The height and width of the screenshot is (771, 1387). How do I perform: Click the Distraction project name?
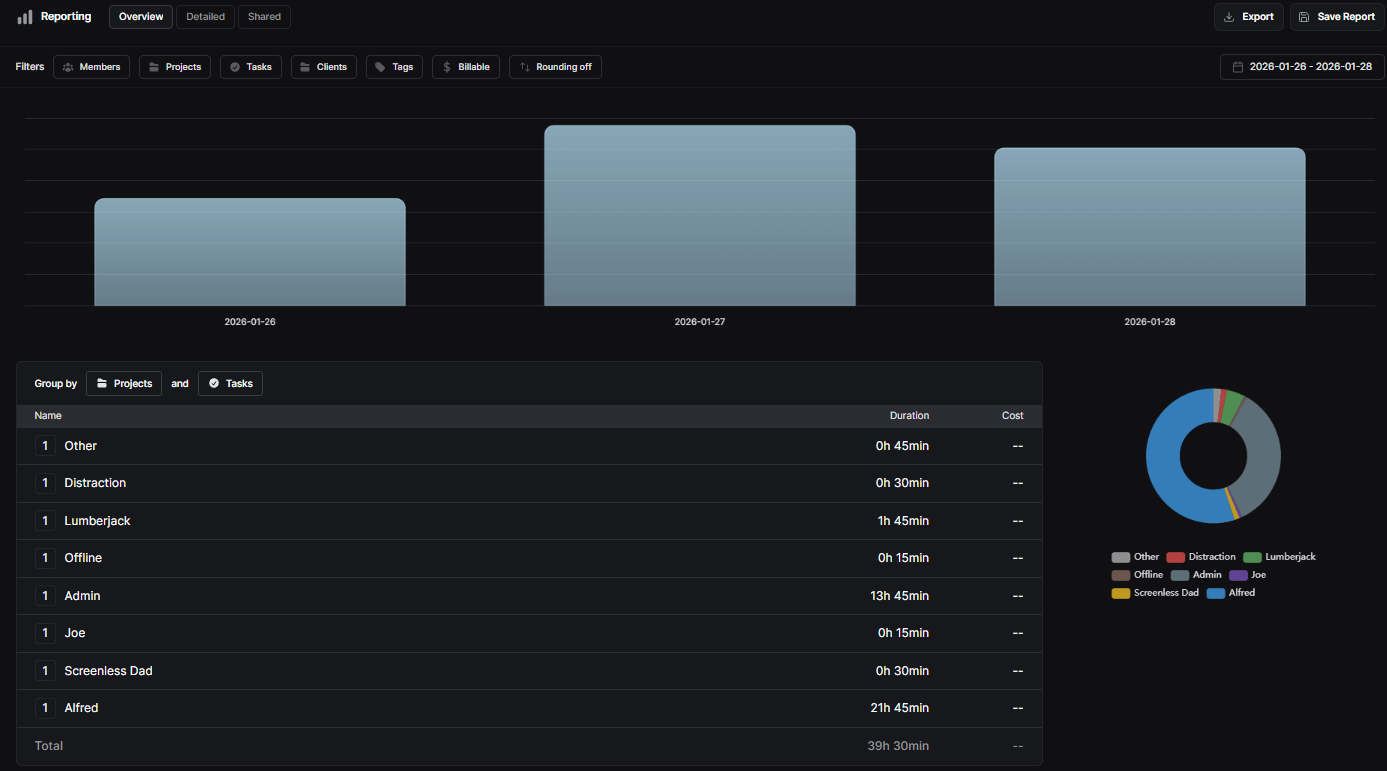click(95, 483)
